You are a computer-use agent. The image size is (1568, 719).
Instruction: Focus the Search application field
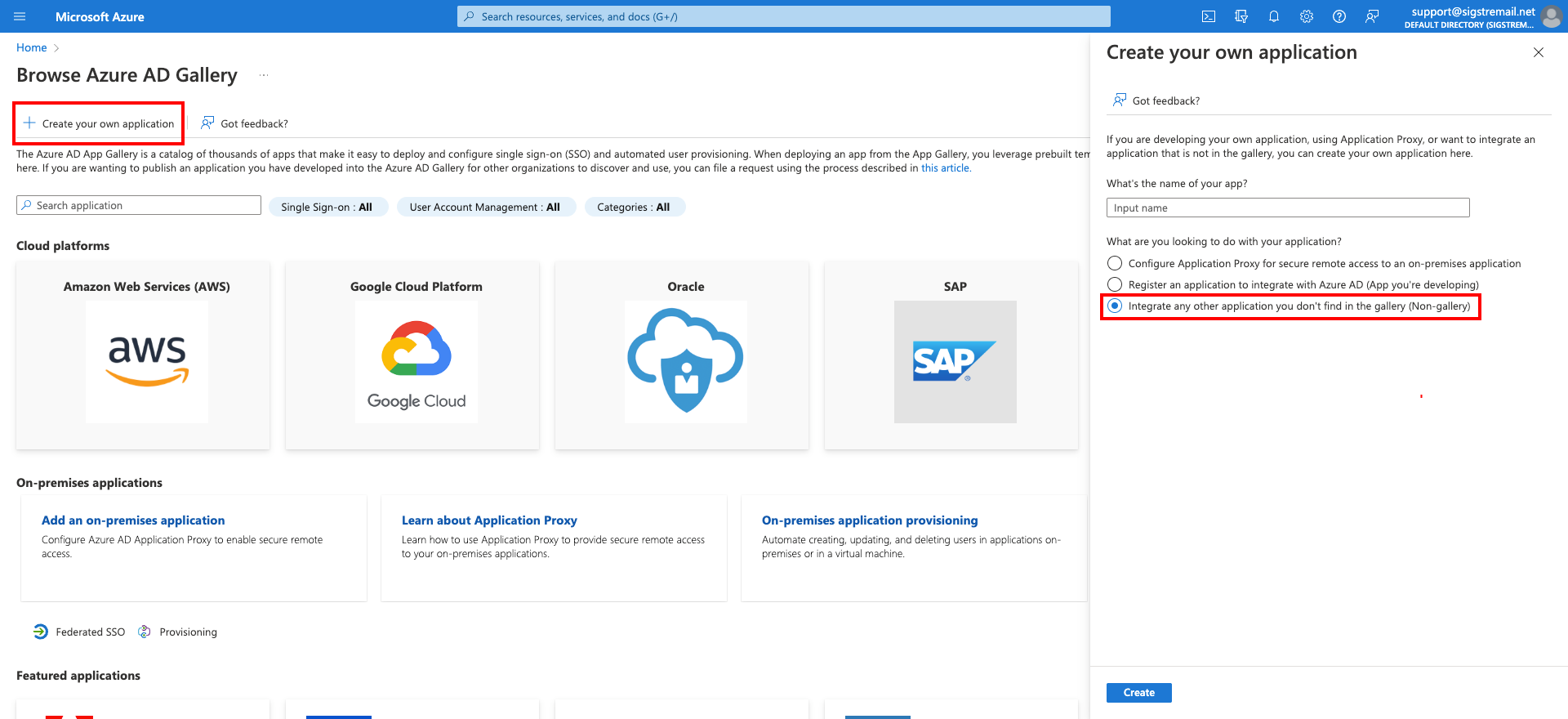pyautogui.click(x=139, y=205)
